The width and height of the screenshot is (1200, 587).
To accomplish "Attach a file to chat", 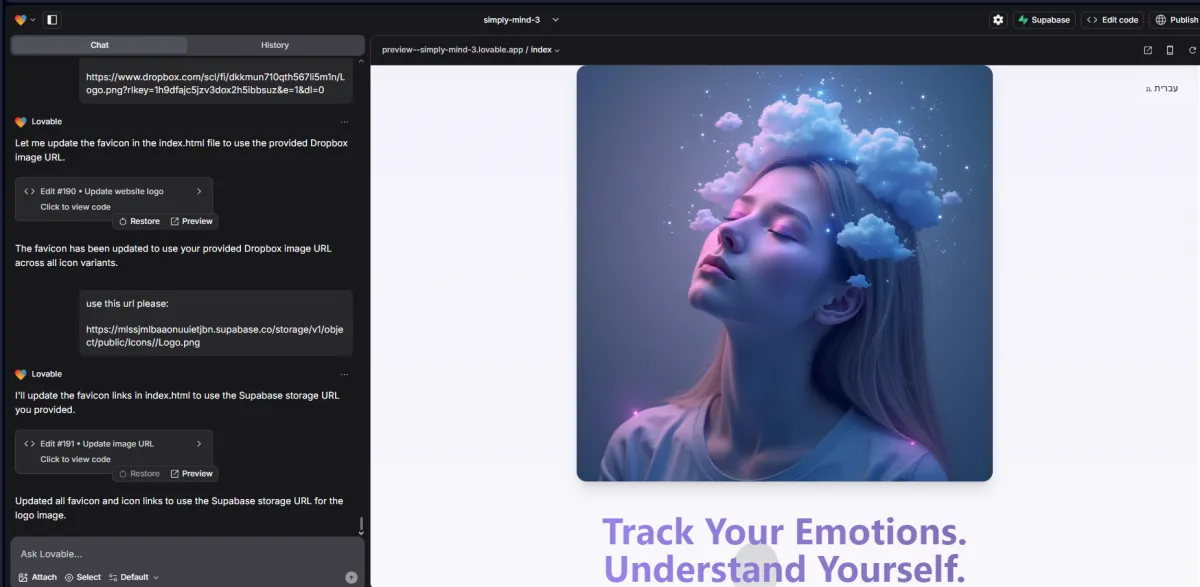I will tap(38, 577).
